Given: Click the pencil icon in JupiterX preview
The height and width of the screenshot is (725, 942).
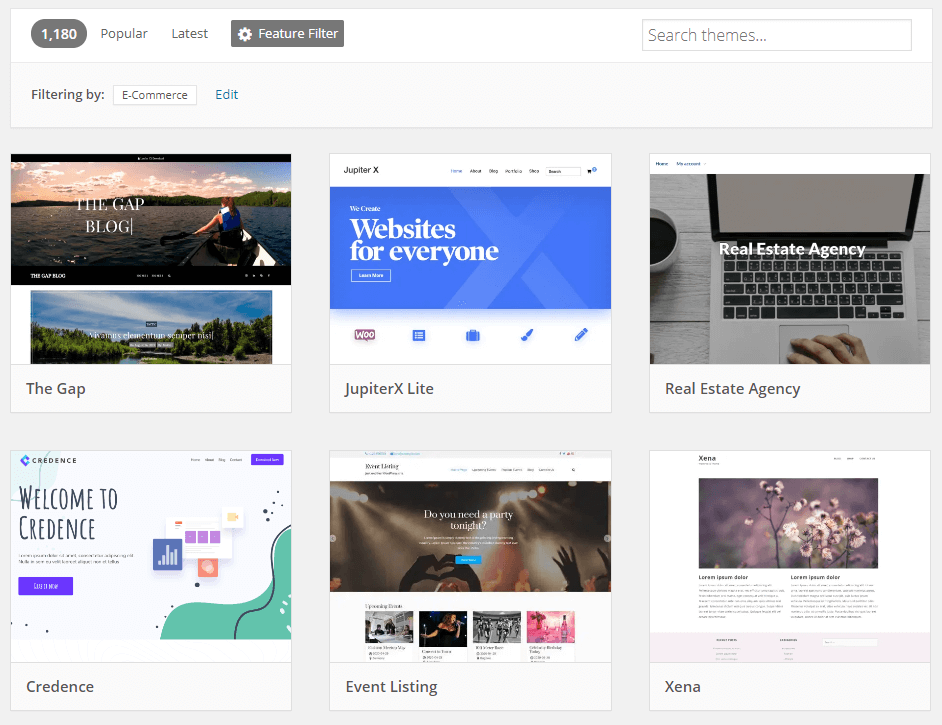Looking at the screenshot, I should 581,336.
